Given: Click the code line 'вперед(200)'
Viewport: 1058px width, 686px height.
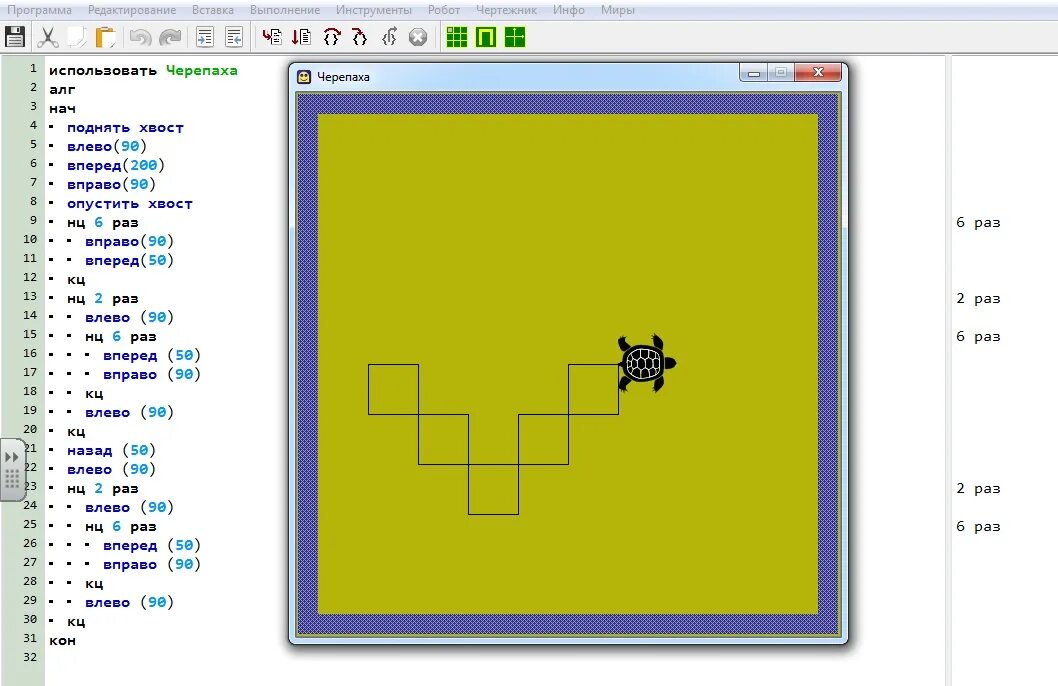Looking at the screenshot, I should [115, 165].
